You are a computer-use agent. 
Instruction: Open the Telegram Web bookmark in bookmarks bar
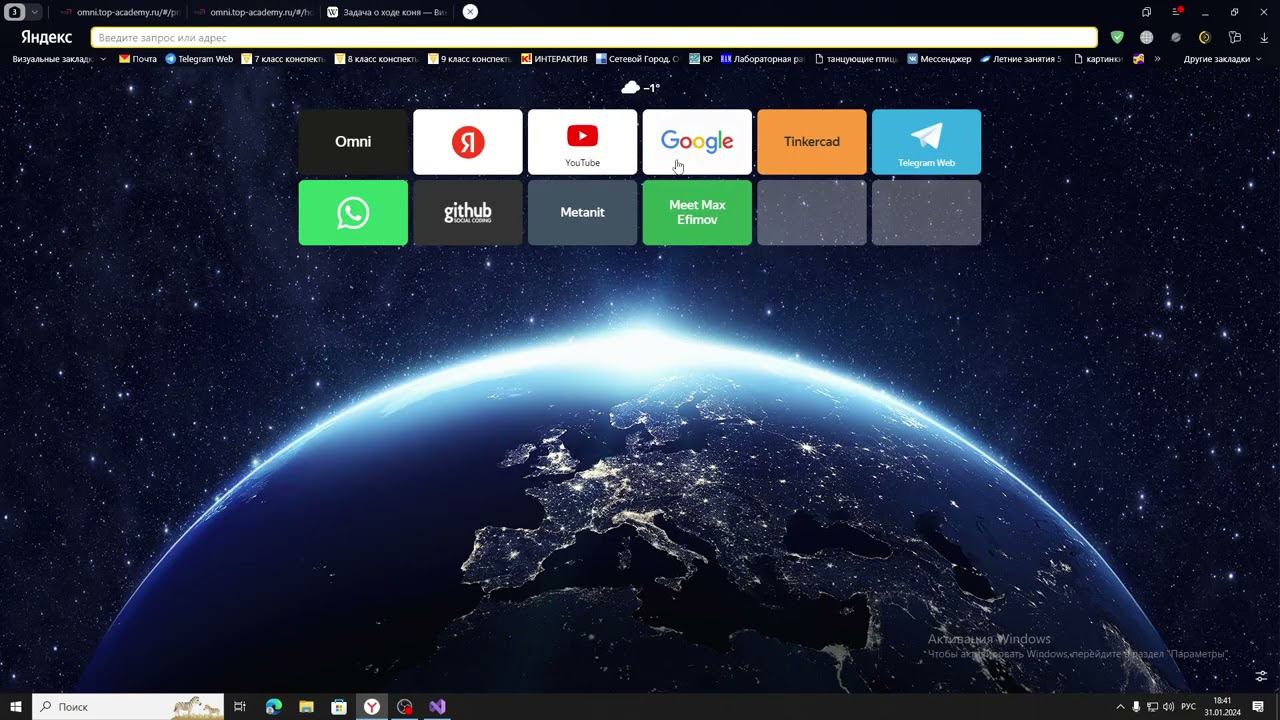point(199,59)
